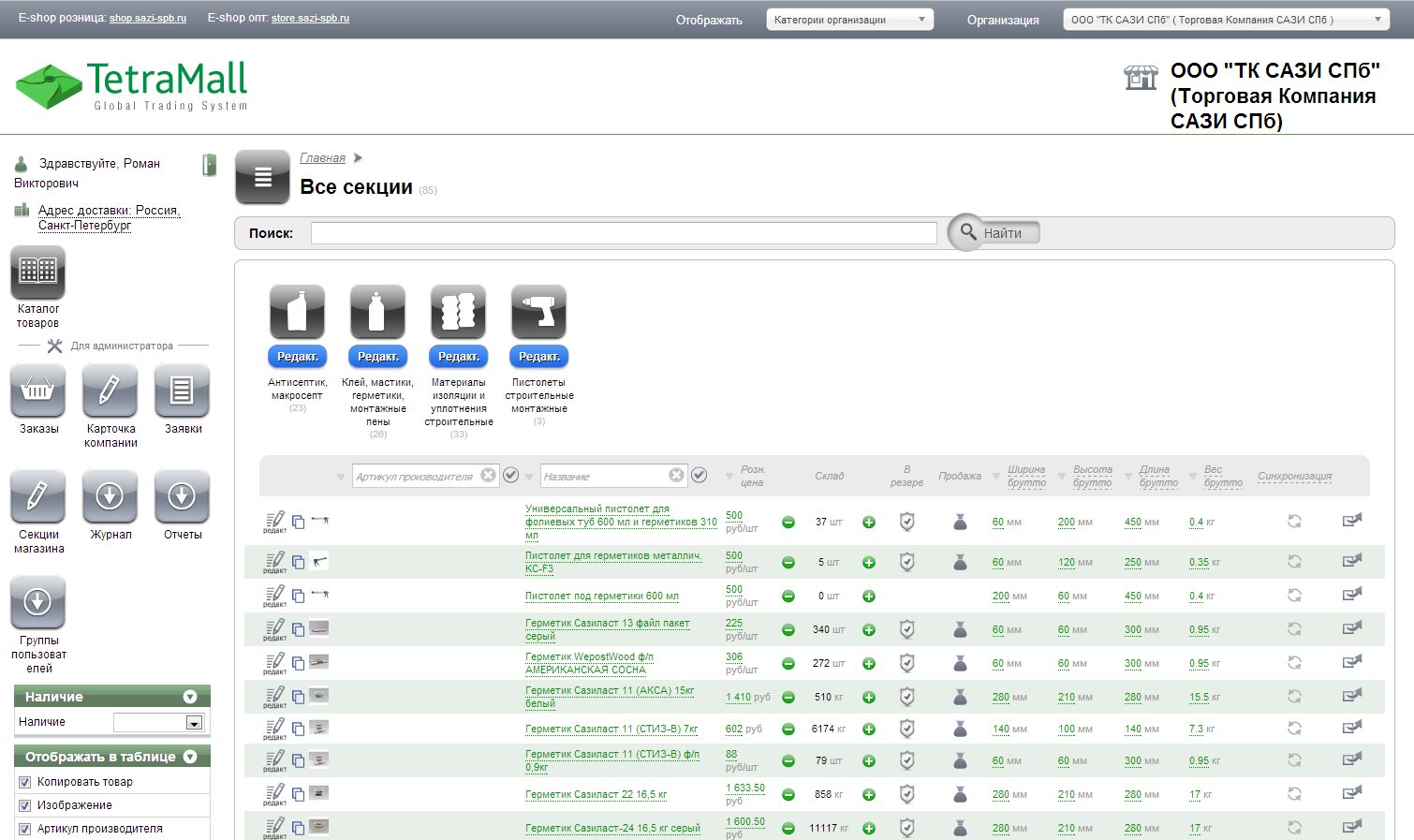
Task: Open Адрес доставки: Россия, Санкт-Петербург link
Action: 109,217
